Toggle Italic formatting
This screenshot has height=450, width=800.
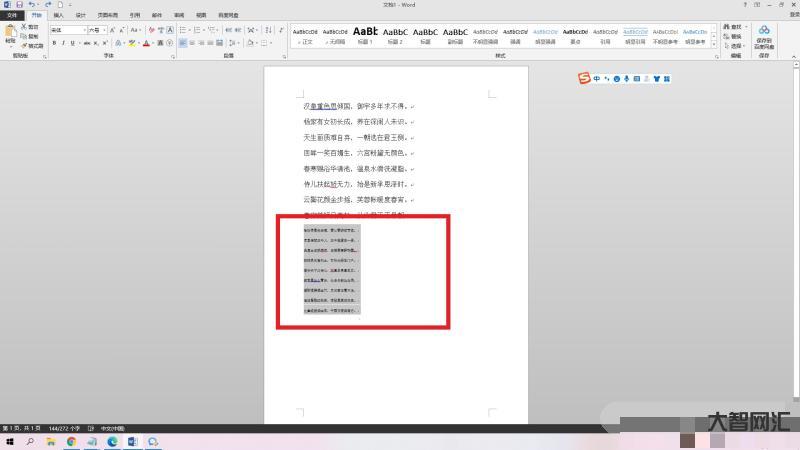click(64, 43)
